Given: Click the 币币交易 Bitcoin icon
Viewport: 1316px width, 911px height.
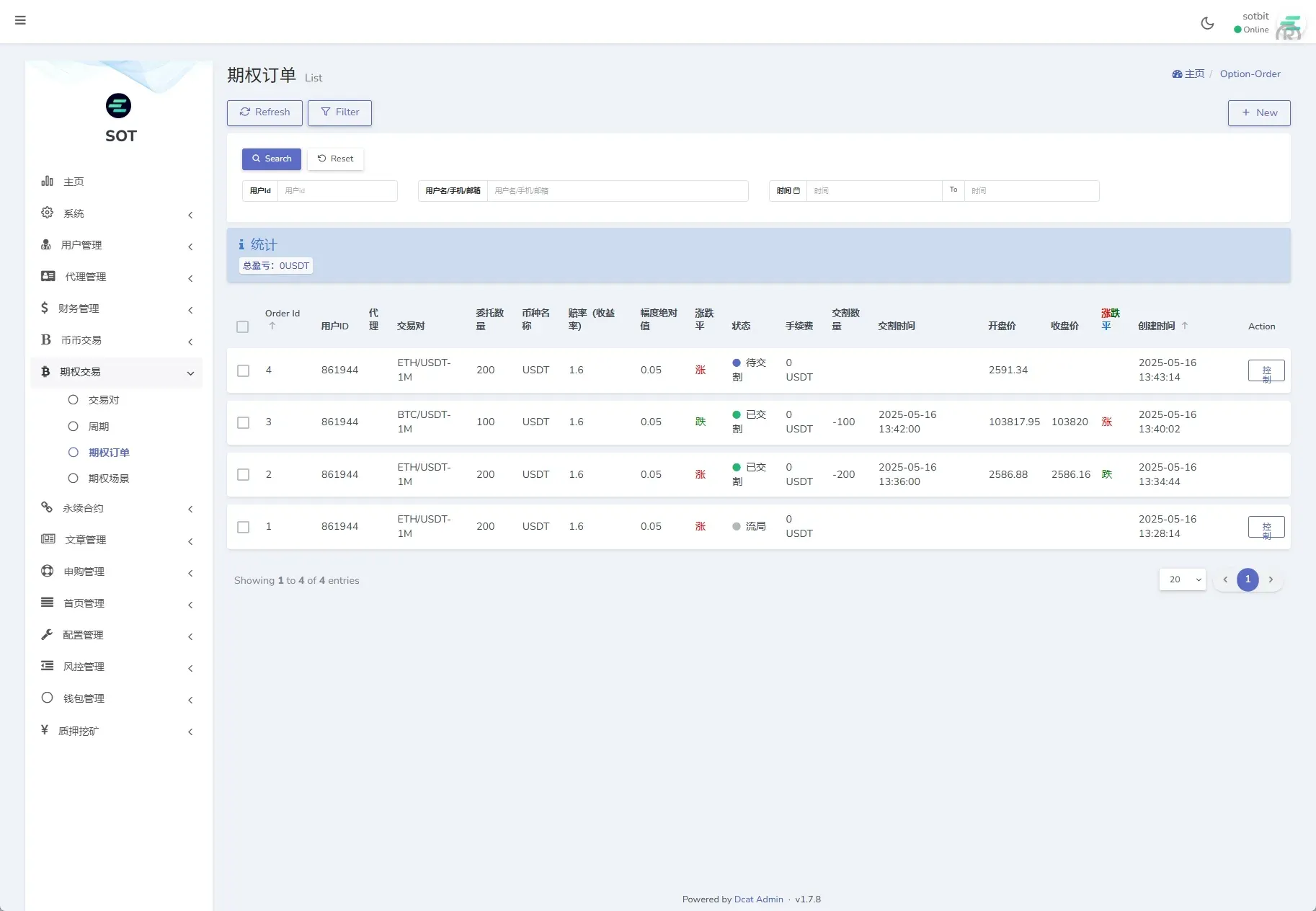Looking at the screenshot, I should coord(45,339).
